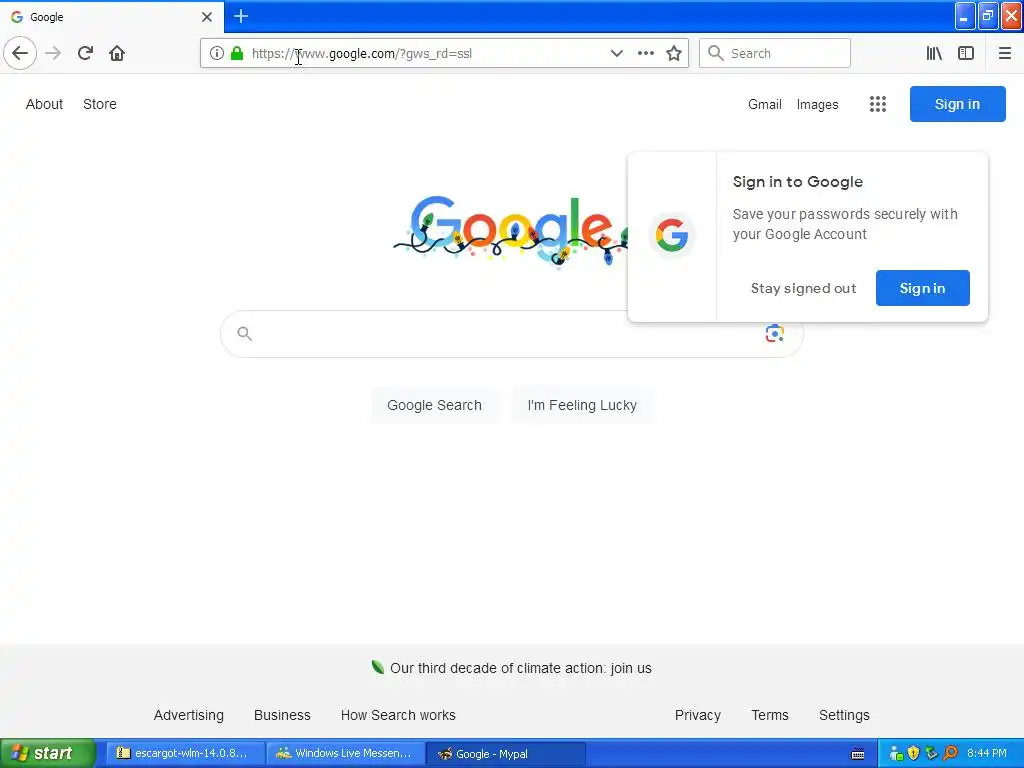Image resolution: width=1024 pixels, height=768 pixels.
Task: Open Settings footer menu
Action: (844, 715)
